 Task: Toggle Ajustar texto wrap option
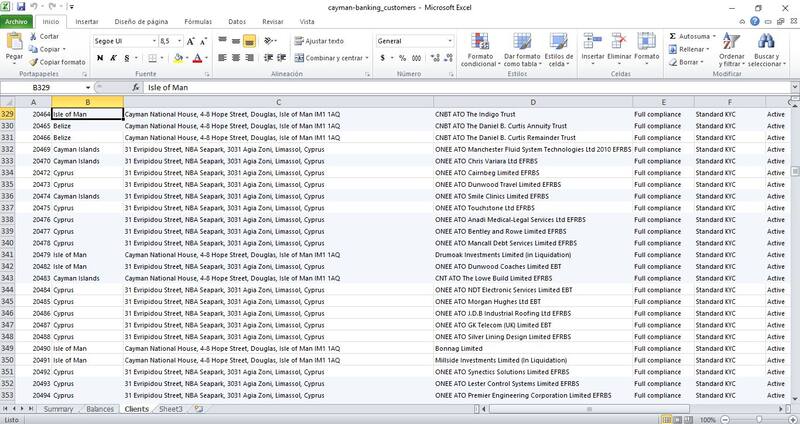pyautogui.click(x=317, y=41)
